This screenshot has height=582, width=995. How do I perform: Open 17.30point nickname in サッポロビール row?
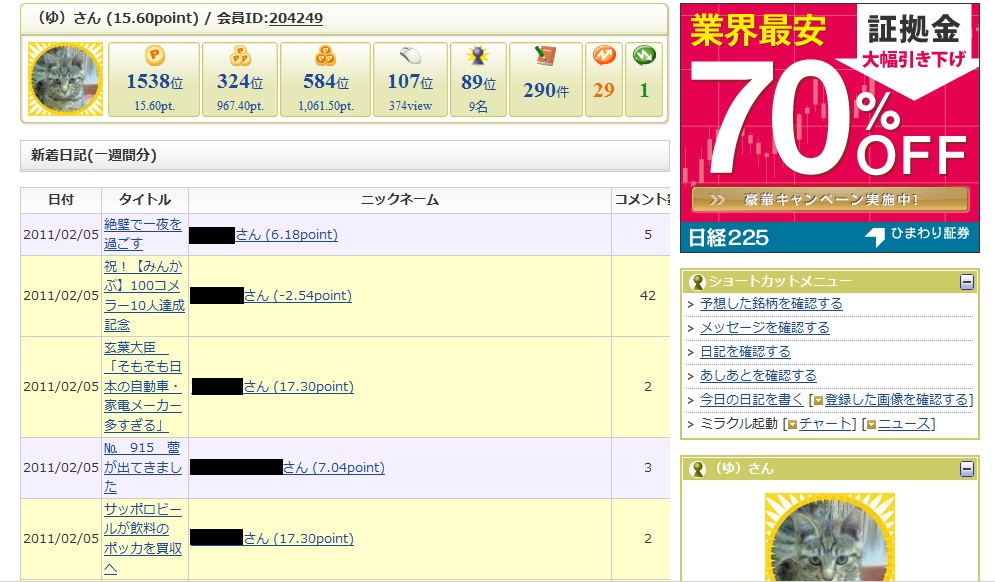(x=298, y=538)
